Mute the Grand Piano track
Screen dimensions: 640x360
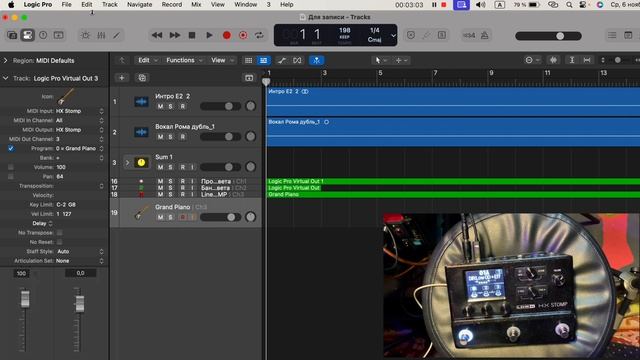[x=160, y=217]
